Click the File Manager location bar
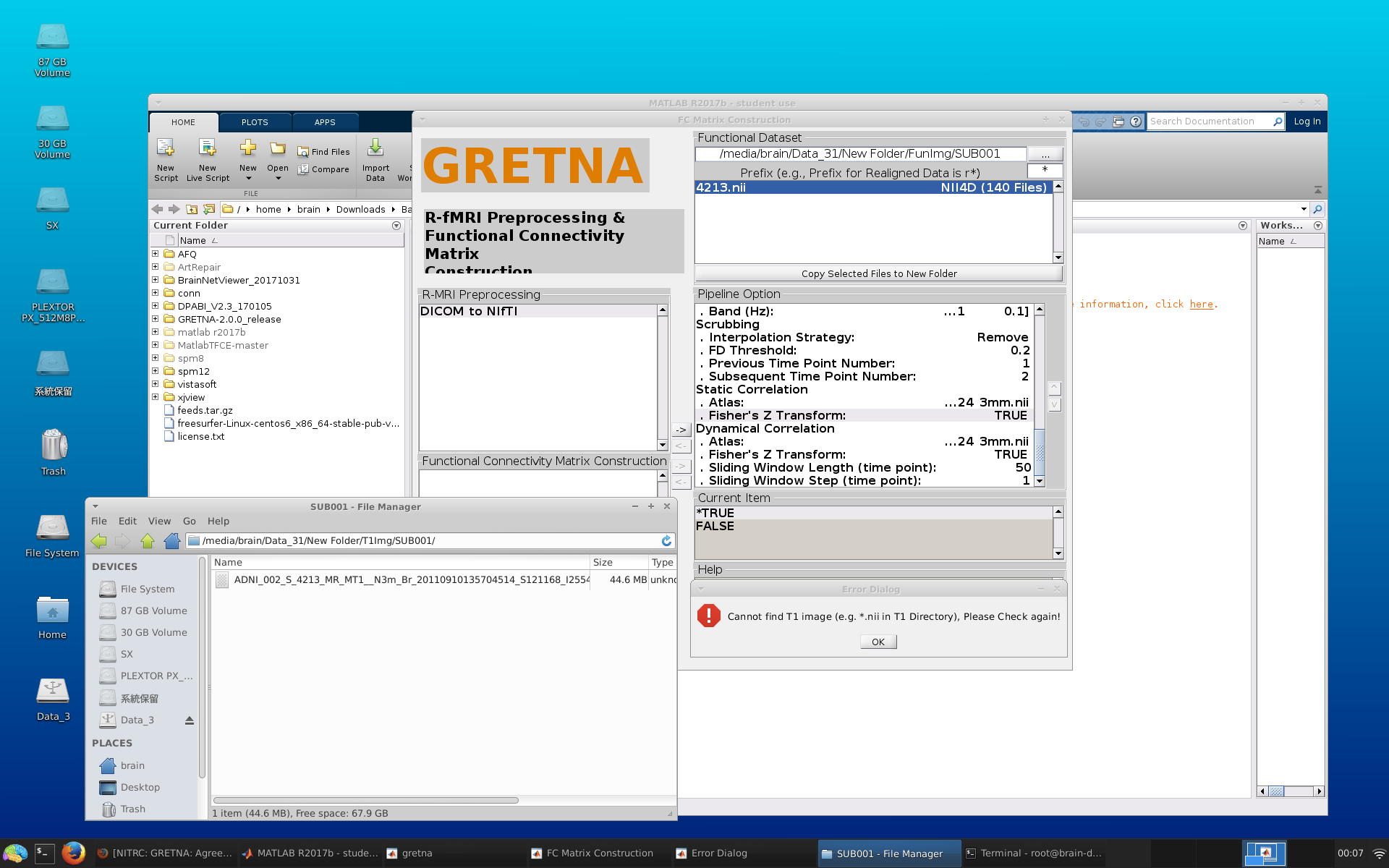Image resolution: width=1389 pixels, height=868 pixels. pos(423,540)
